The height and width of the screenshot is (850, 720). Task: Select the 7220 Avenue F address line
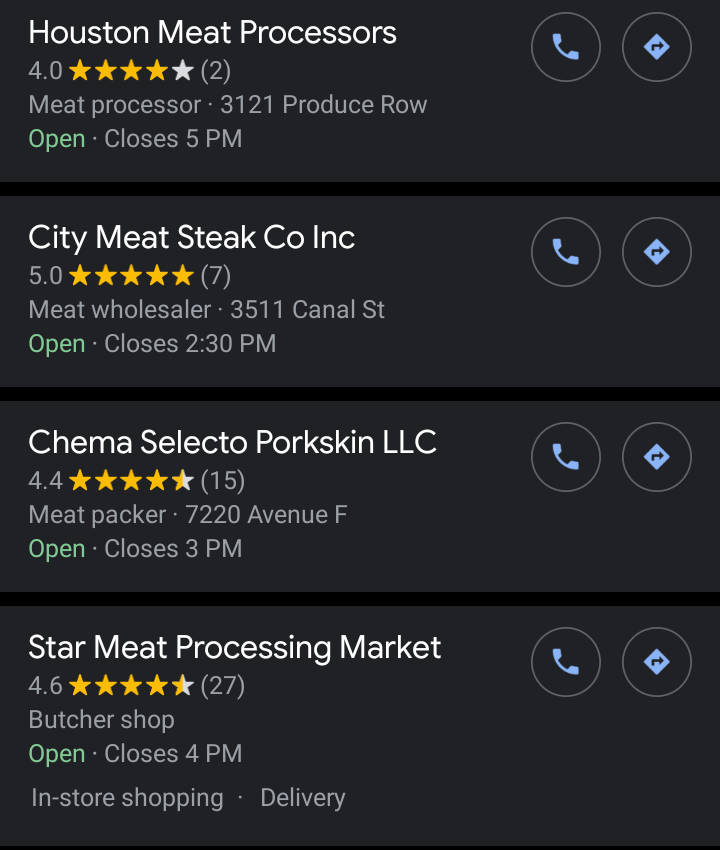click(x=267, y=515)
